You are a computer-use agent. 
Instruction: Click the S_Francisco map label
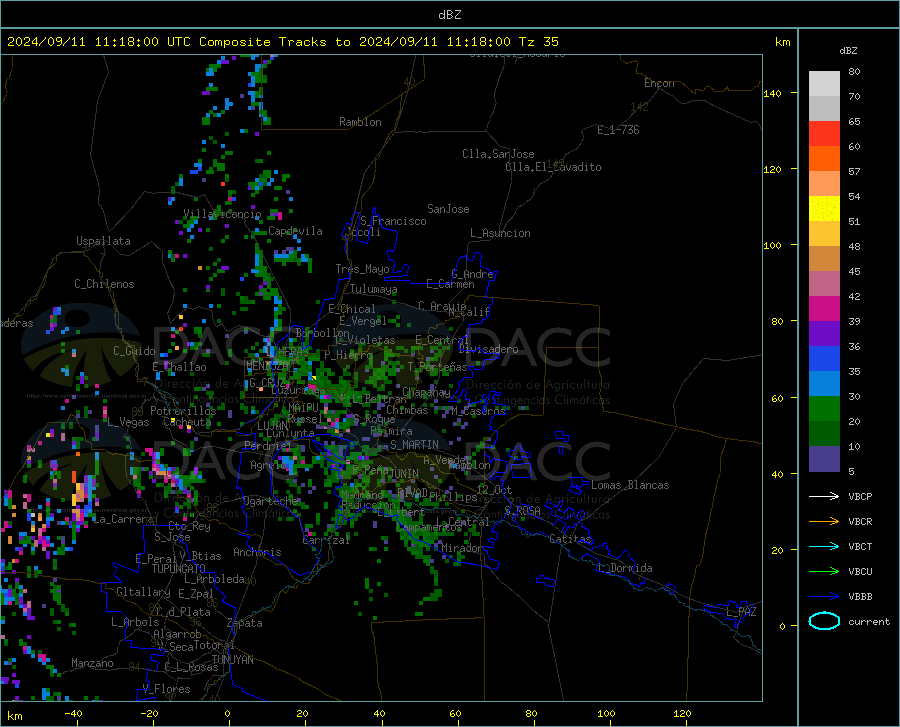coord(393,221)
